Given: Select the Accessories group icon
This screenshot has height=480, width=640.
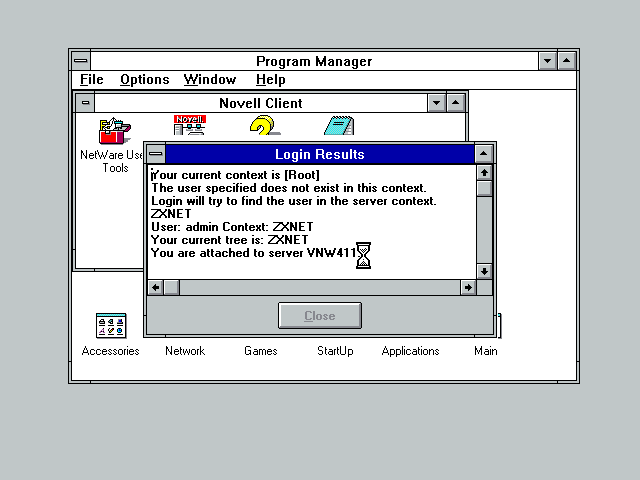Looking at the screenshot, I should point(111,325).
